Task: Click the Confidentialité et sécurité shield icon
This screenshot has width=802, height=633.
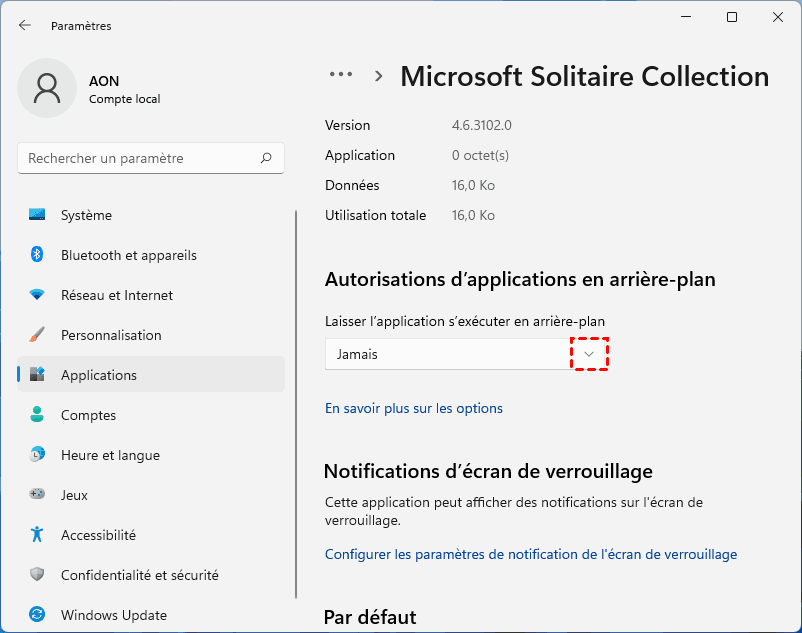Action: pos(38,575)
